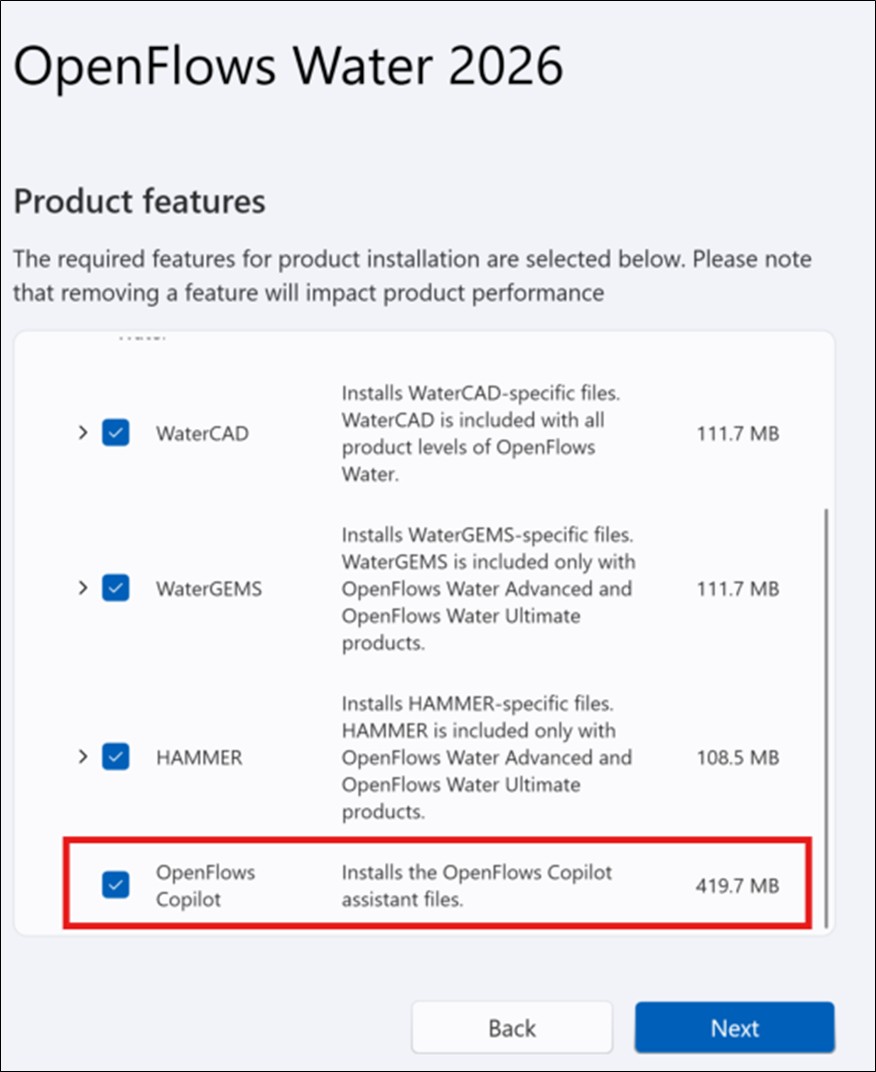
Task: Click the Copilot assistant files description
Action: (x=477, y=885)
